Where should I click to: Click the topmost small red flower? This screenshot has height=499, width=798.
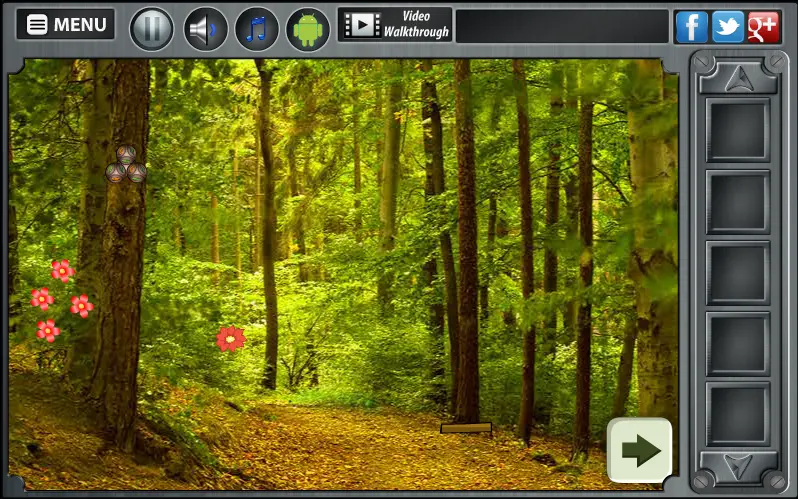[x=63, y=271]
